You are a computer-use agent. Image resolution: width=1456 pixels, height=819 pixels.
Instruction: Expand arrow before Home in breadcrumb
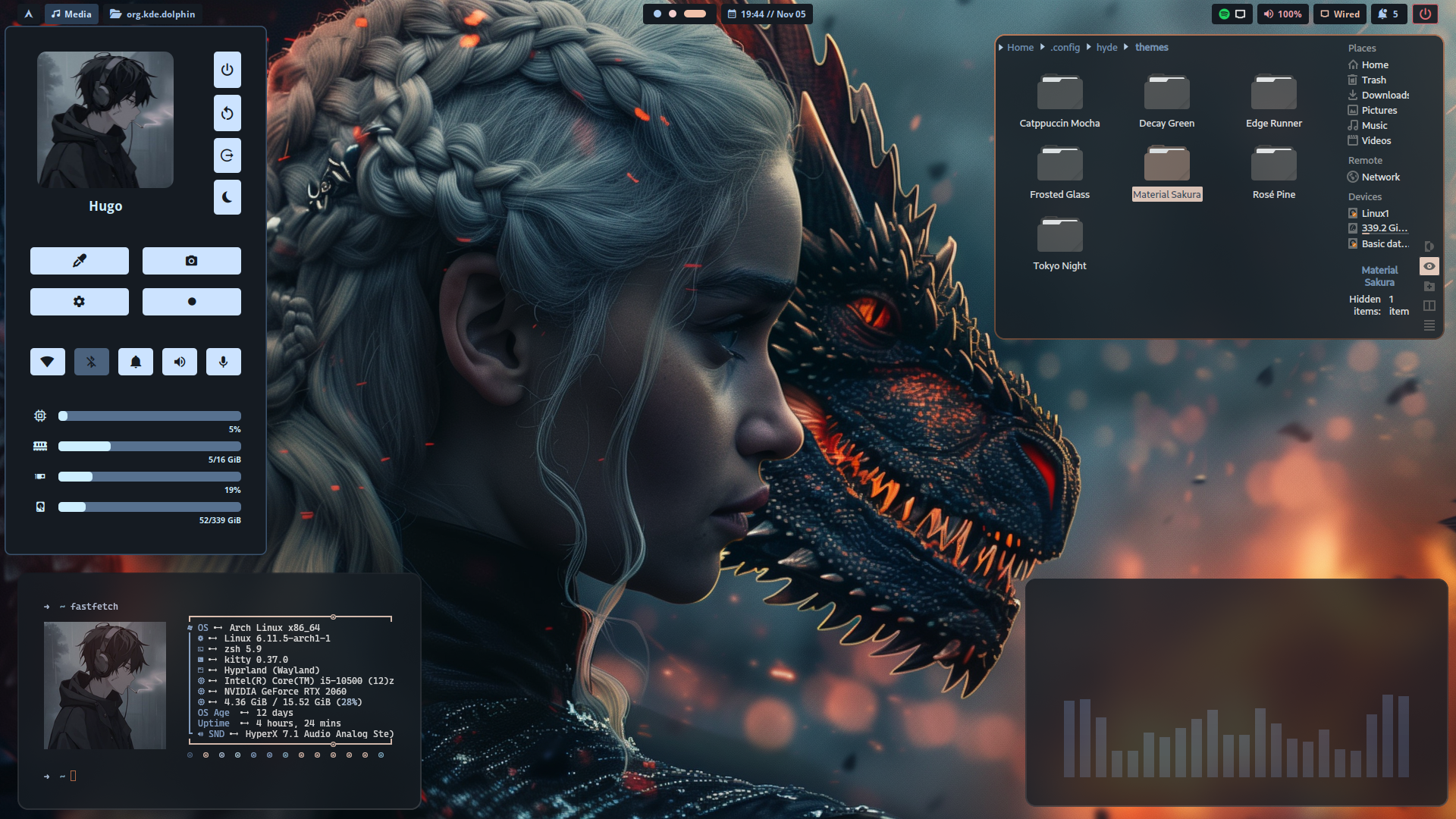click(x=1001, y=47)
